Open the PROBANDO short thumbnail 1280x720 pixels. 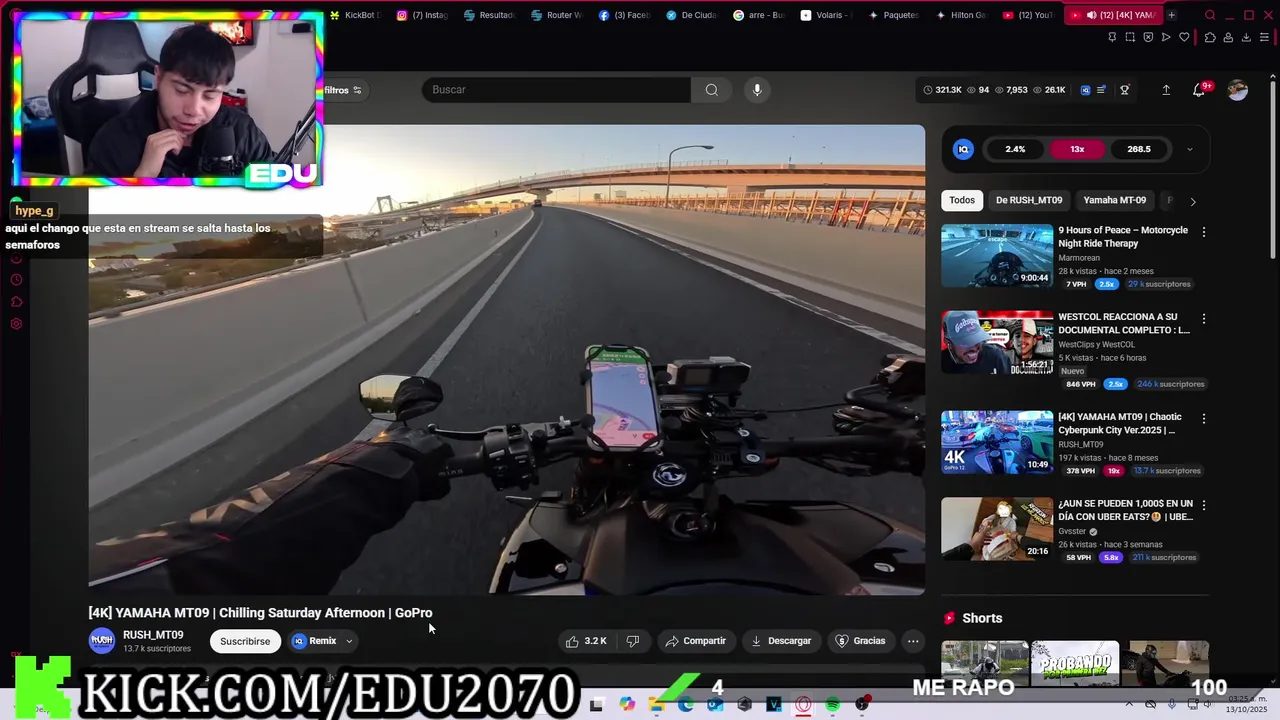pos(1075,663)
